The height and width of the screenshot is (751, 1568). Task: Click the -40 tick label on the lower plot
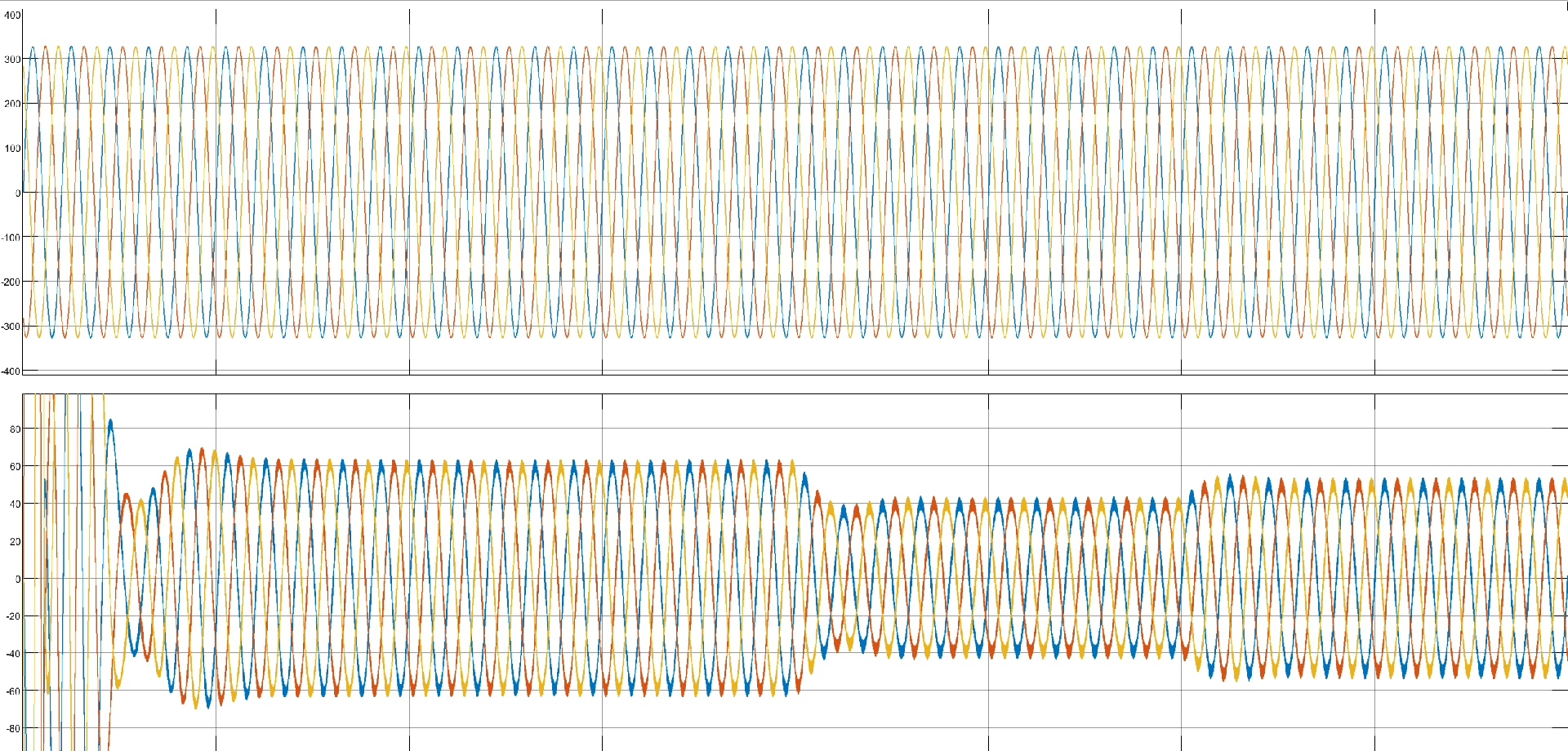point(13,654)
